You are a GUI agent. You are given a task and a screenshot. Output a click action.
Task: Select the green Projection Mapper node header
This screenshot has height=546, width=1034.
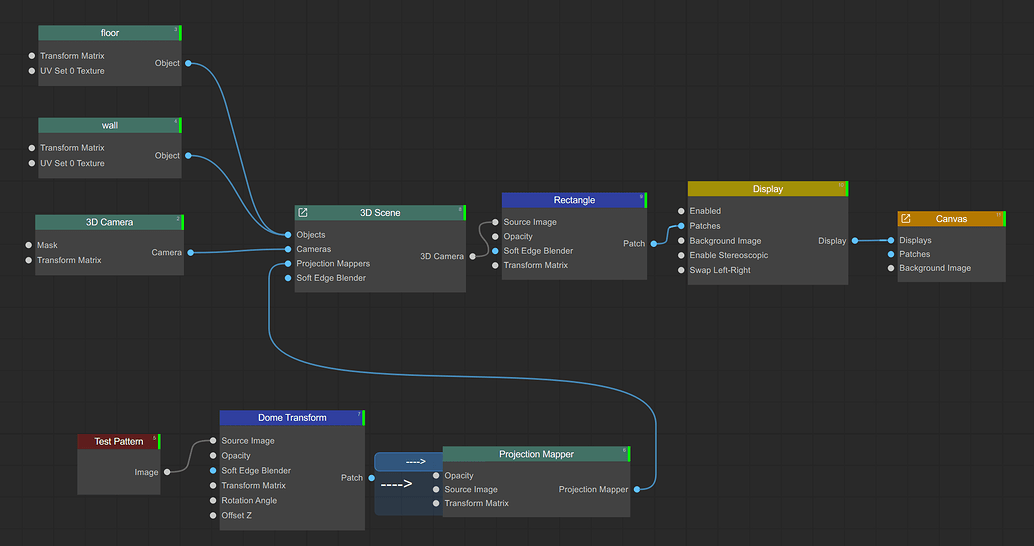(x=536, y=454)
